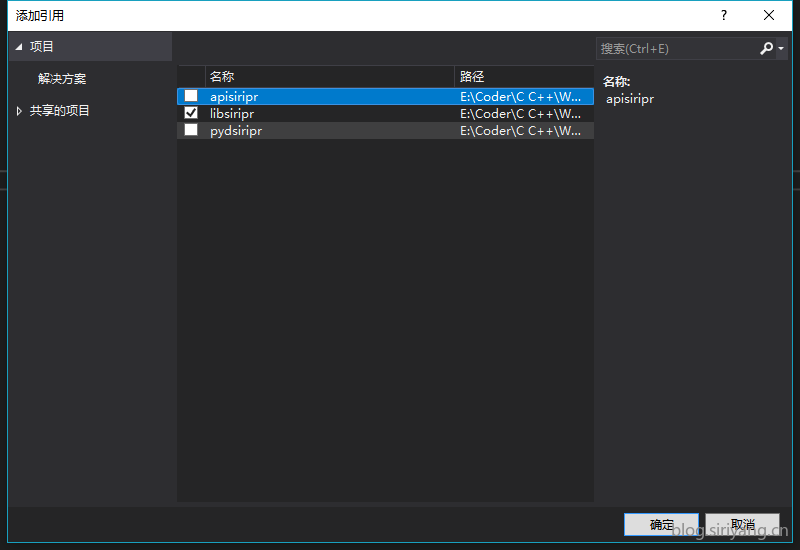Check the apisiripr project checkbox
The image size is (800, 550).
click(x=191, y=97)
